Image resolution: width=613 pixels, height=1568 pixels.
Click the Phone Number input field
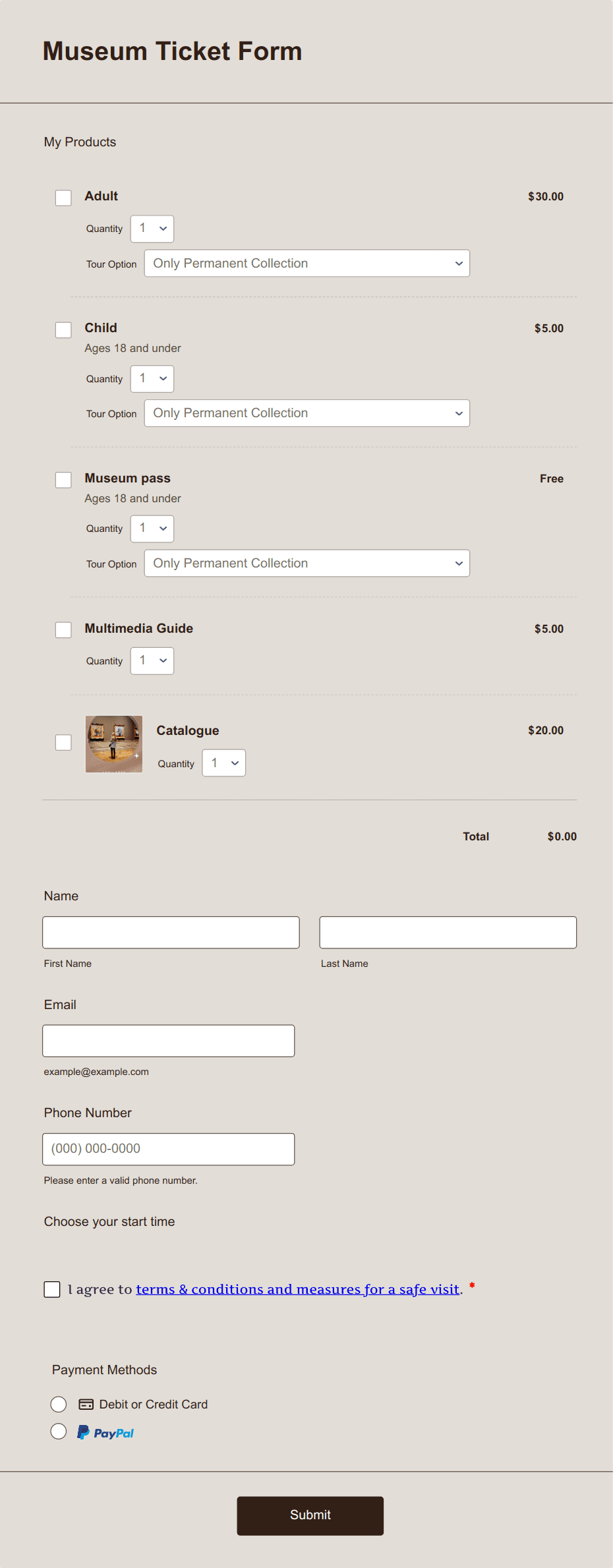(x=168, y=1149)
